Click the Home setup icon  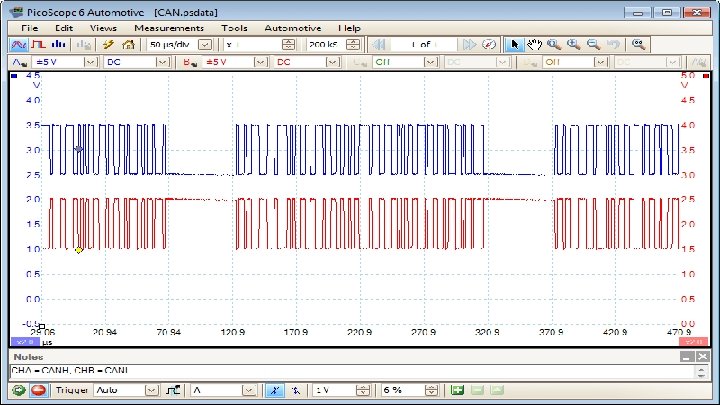127,45
